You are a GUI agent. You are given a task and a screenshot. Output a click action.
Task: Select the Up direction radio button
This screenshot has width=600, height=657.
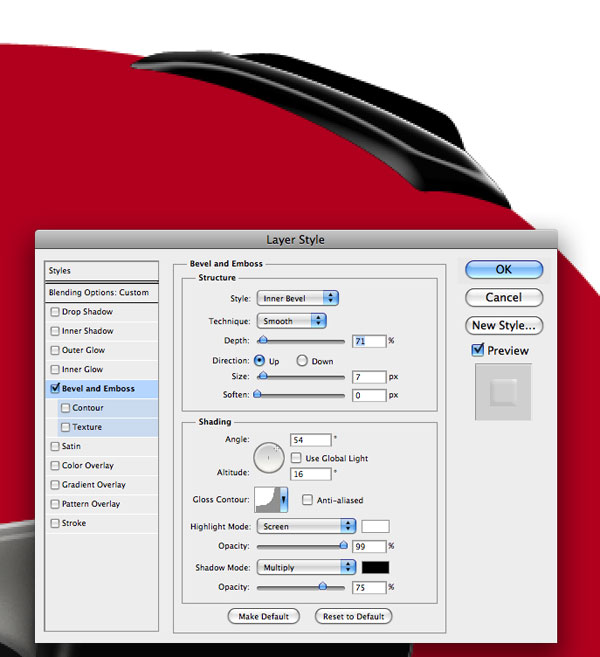pos(259,360)
